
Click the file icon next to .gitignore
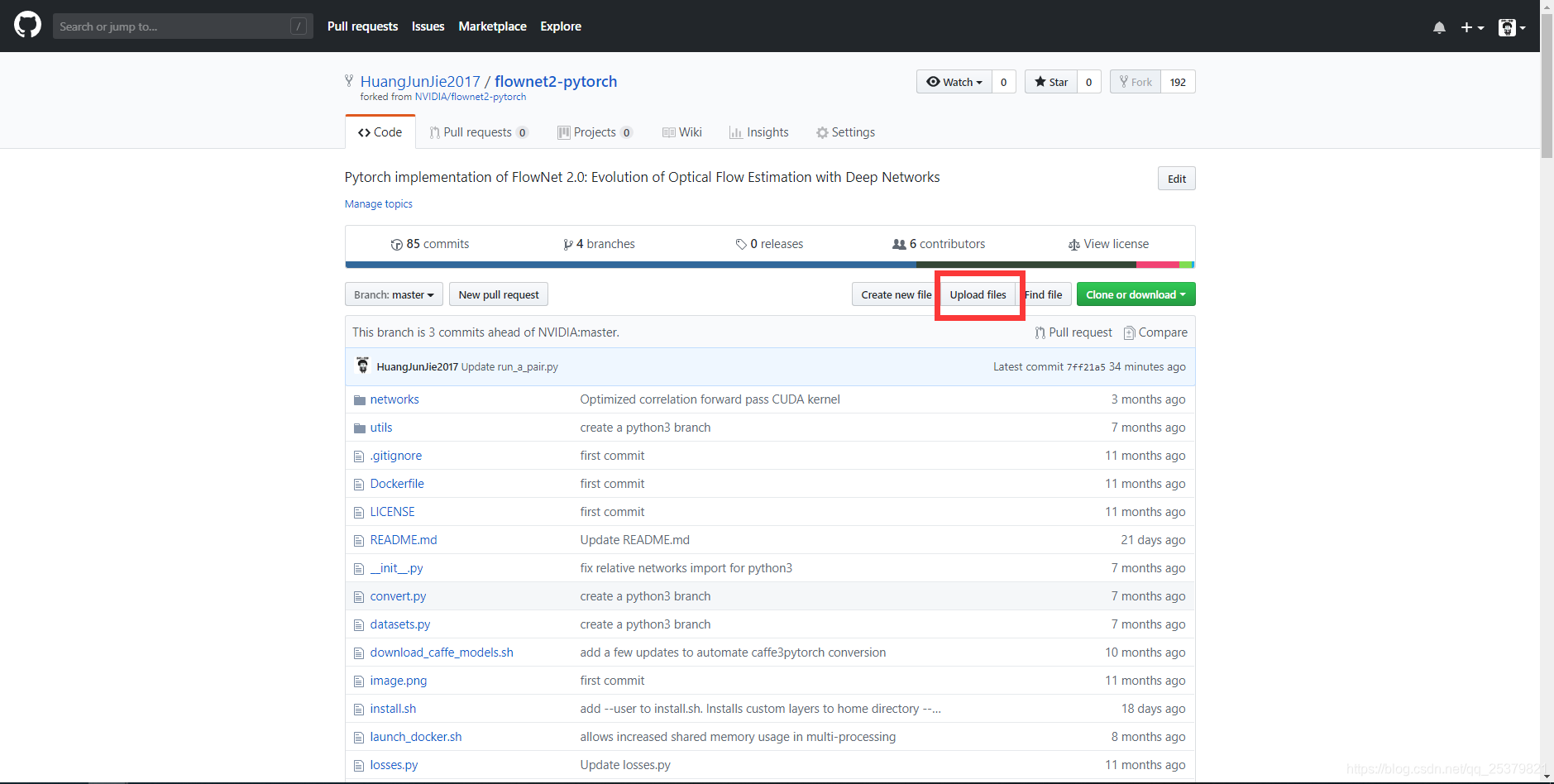point(358,457)
